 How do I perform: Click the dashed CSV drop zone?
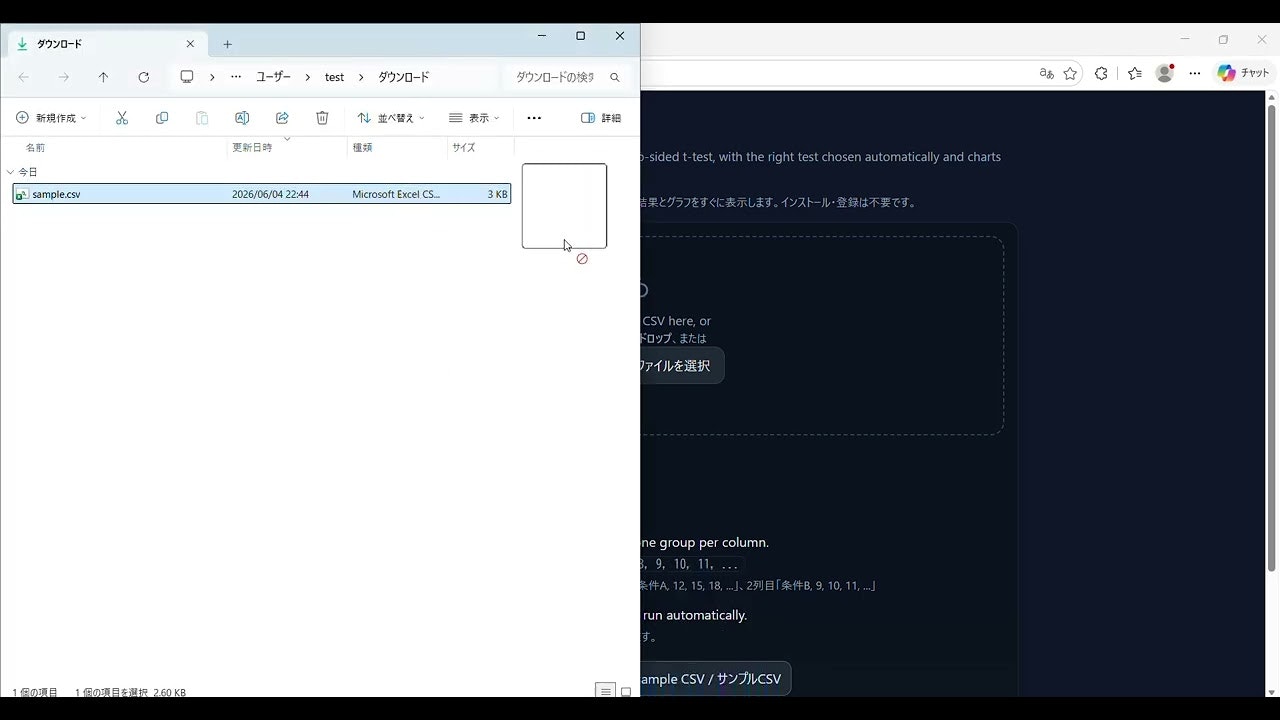(822, 335)
